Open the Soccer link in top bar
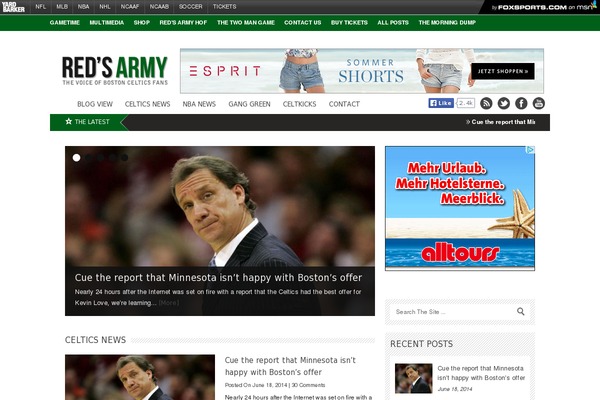Viewport: 600px width, 400px height. [191, 7]
